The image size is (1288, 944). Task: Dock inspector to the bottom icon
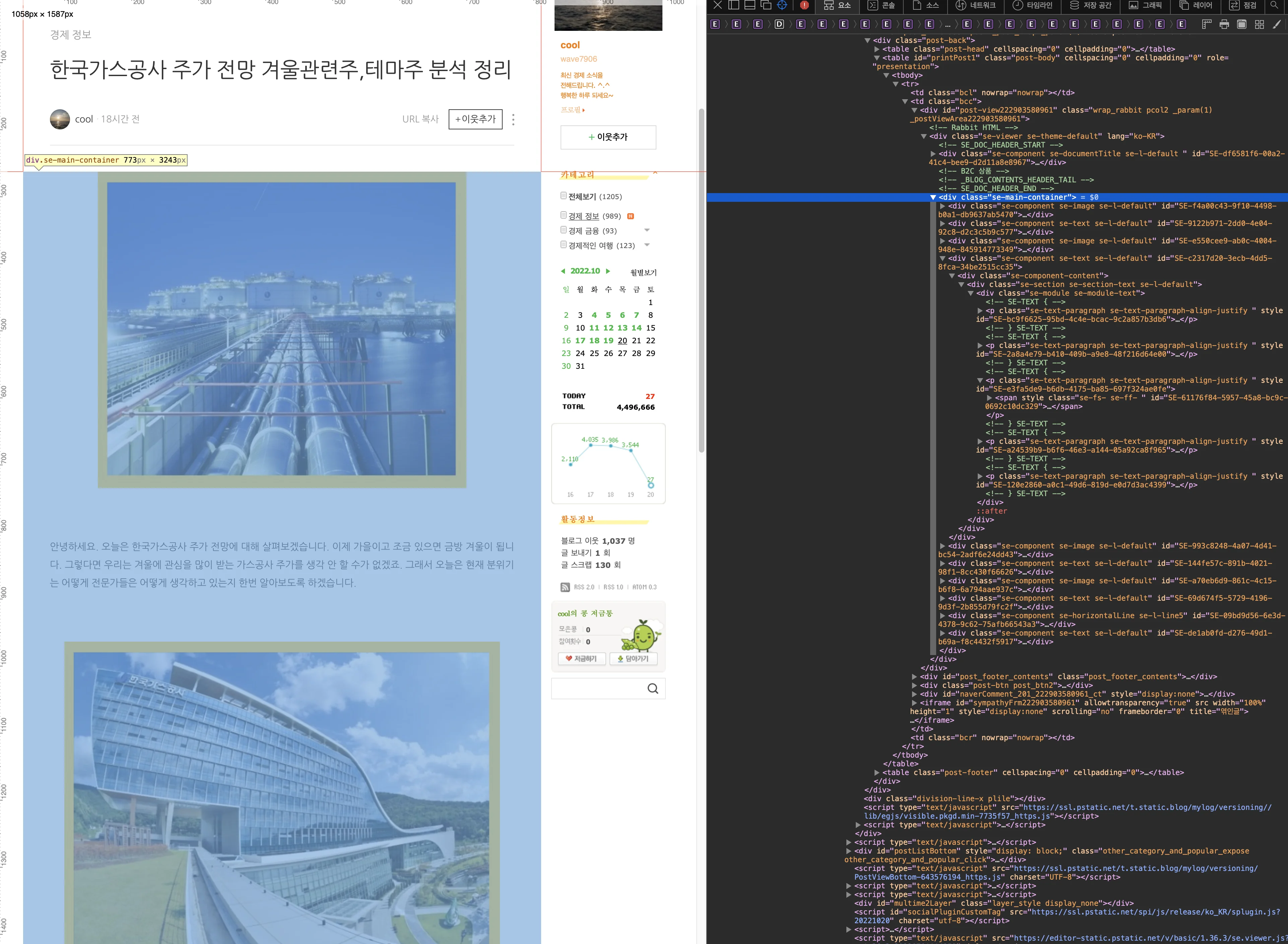point(750,5)
